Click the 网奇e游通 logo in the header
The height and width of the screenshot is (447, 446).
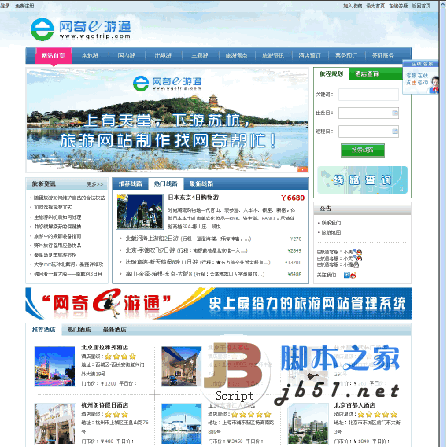80,29
